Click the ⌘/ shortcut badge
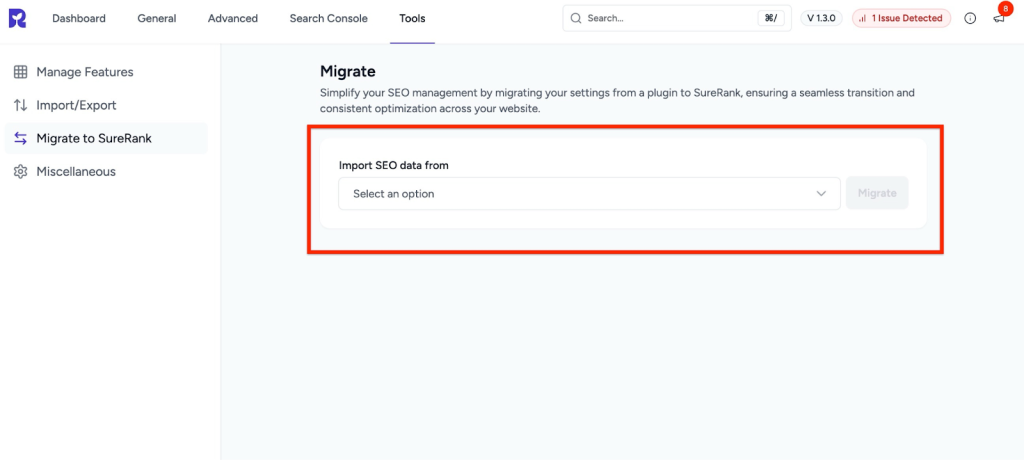This screenshot has width=1024, height=460. (x=771, y=18)
